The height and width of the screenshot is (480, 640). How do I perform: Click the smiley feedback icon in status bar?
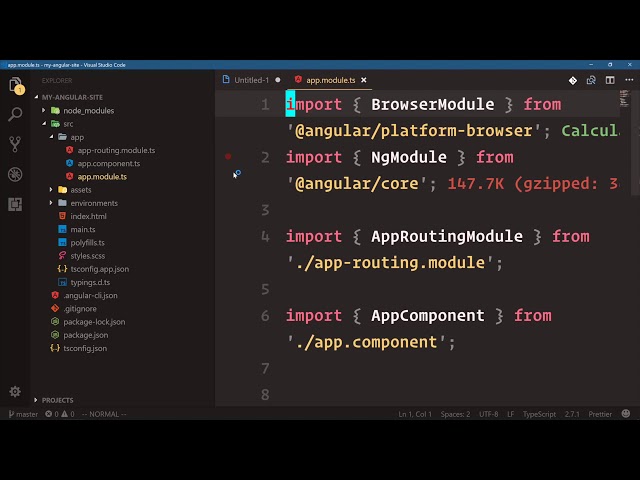click(626, 413)
